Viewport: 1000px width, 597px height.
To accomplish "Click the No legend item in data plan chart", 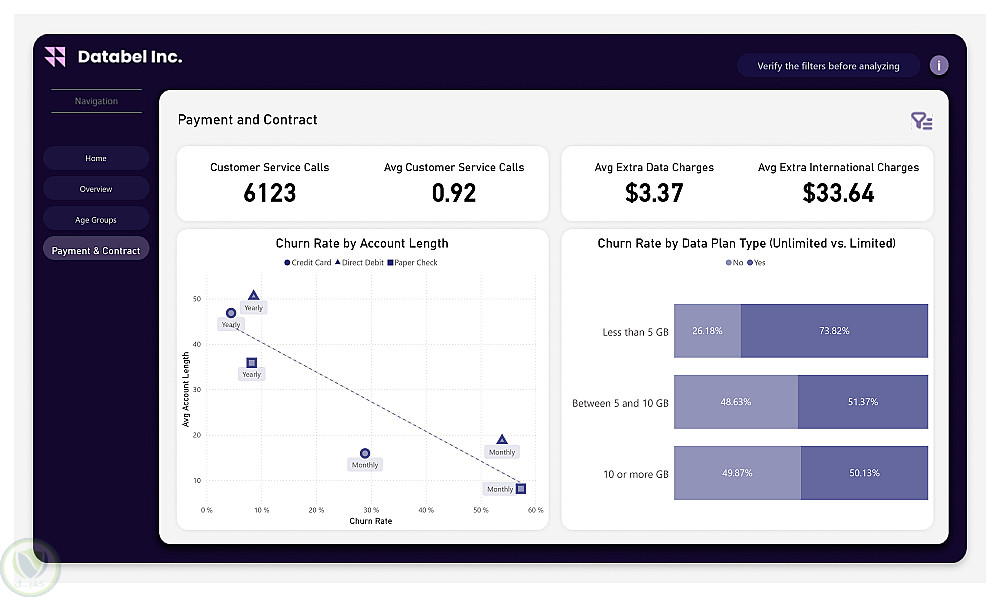I will 735,262.
